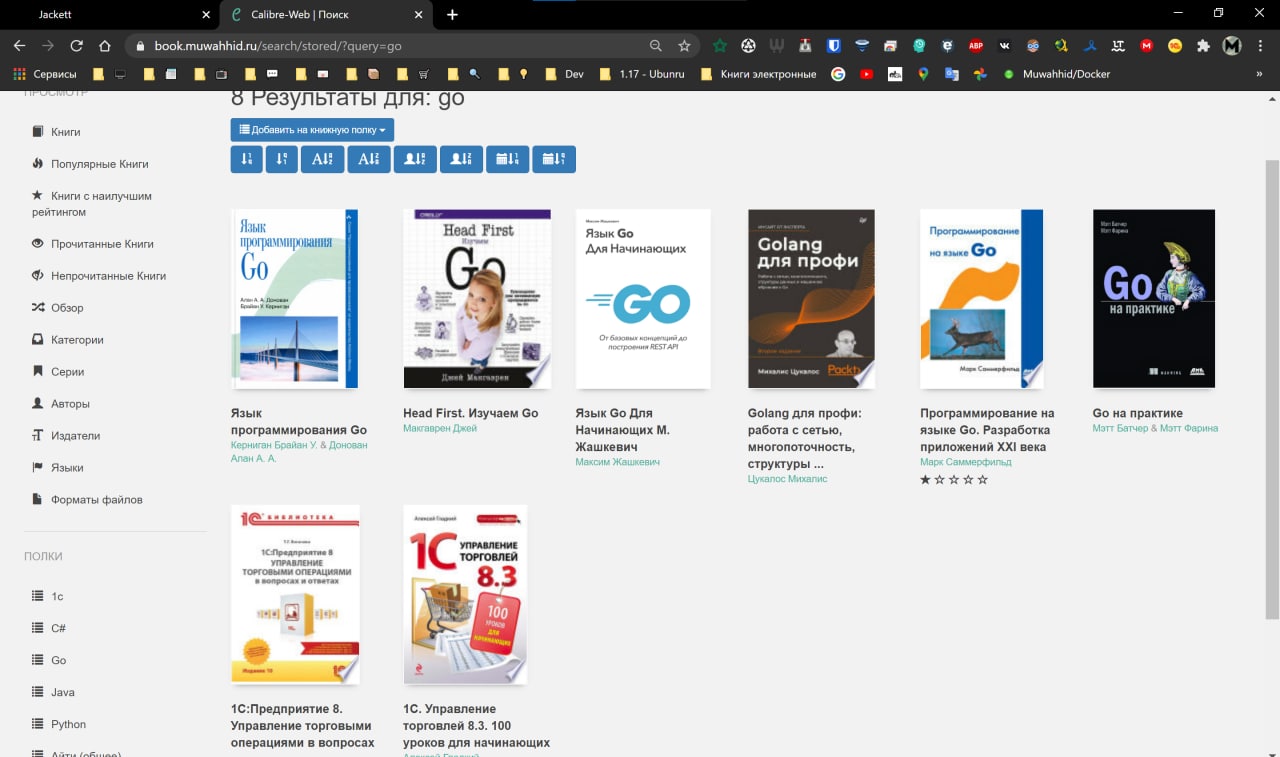Click author link 'Макгаврен Джей'

click(x=440, y=428)
